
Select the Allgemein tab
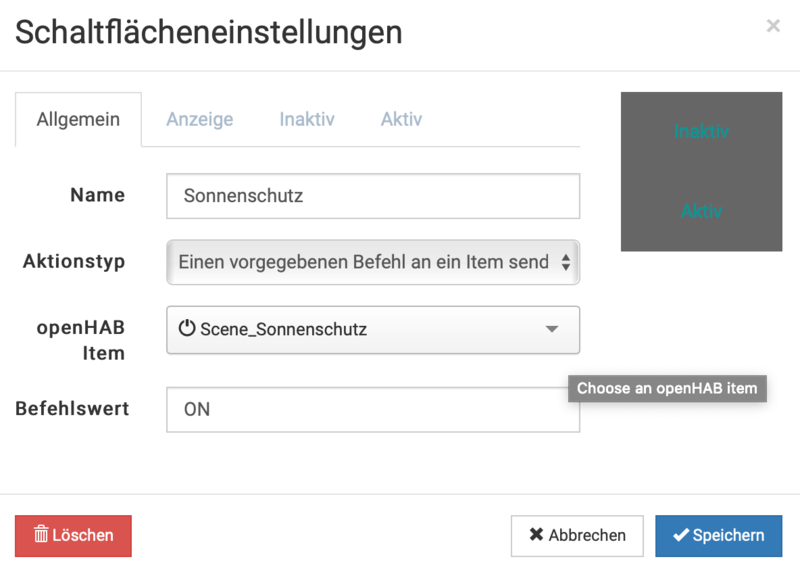tap(78, 119)
